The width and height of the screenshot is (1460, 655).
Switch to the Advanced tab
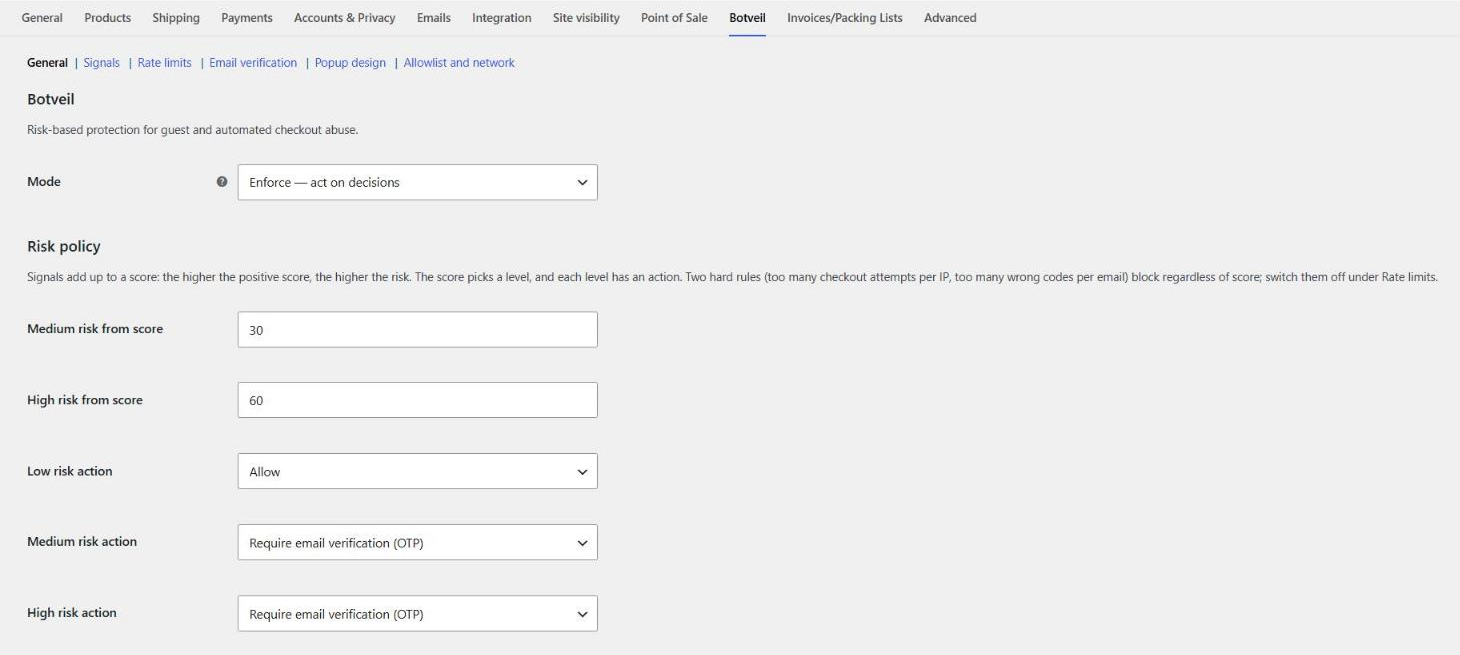pos(950,18)
